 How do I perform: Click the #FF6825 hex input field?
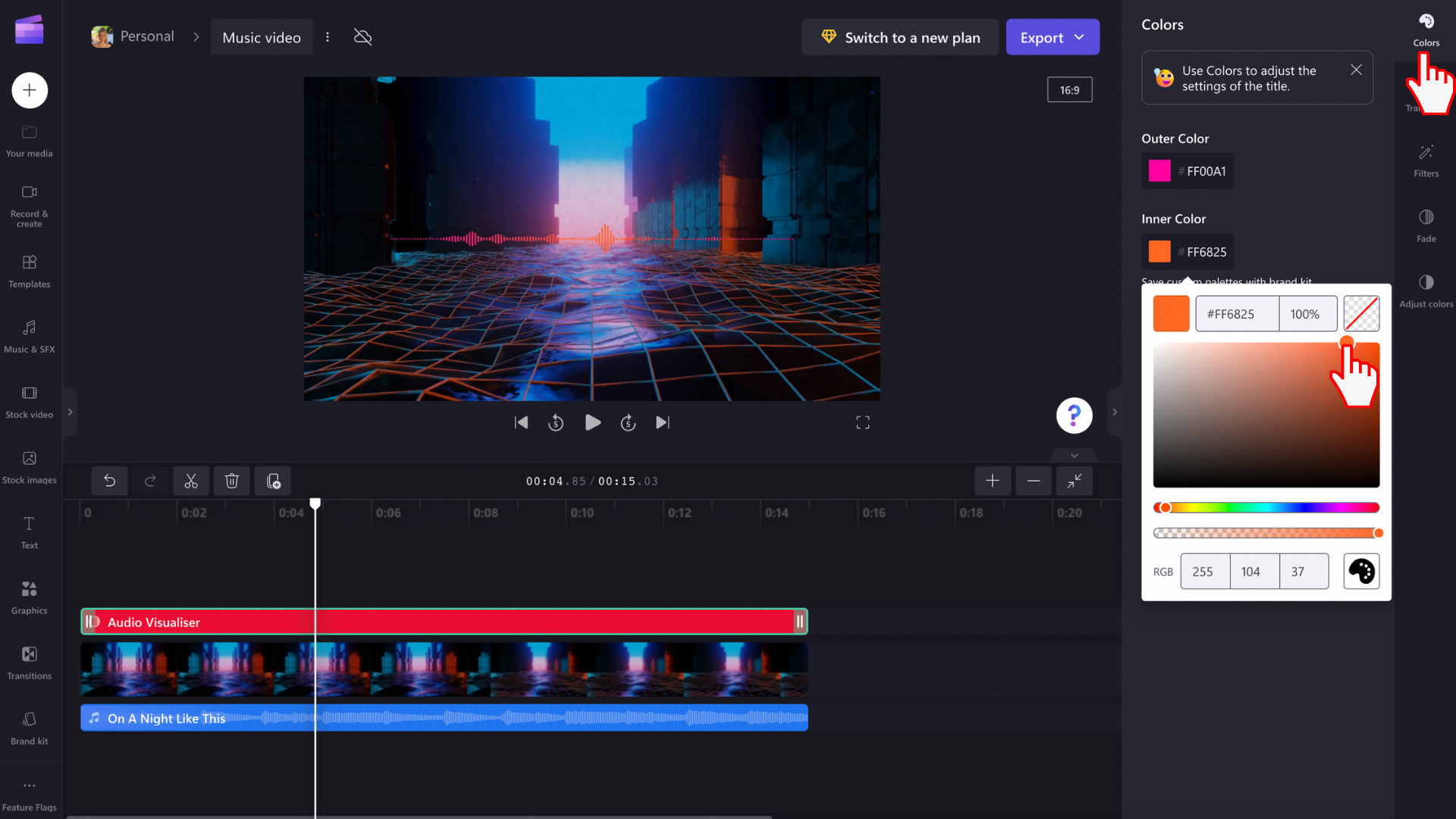tap(1235, 313)
